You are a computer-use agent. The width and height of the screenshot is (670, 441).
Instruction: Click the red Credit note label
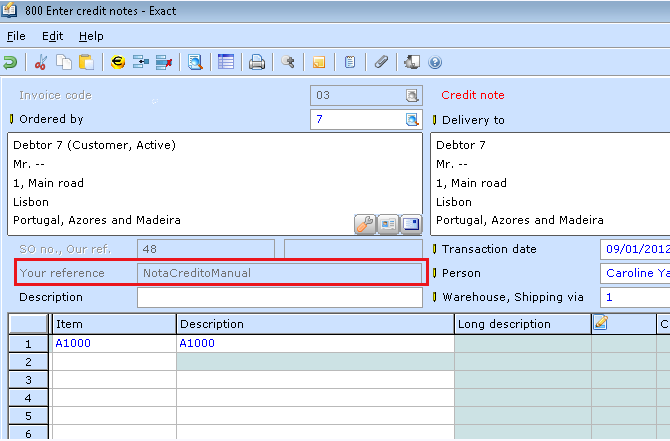(x=473, y=95)
